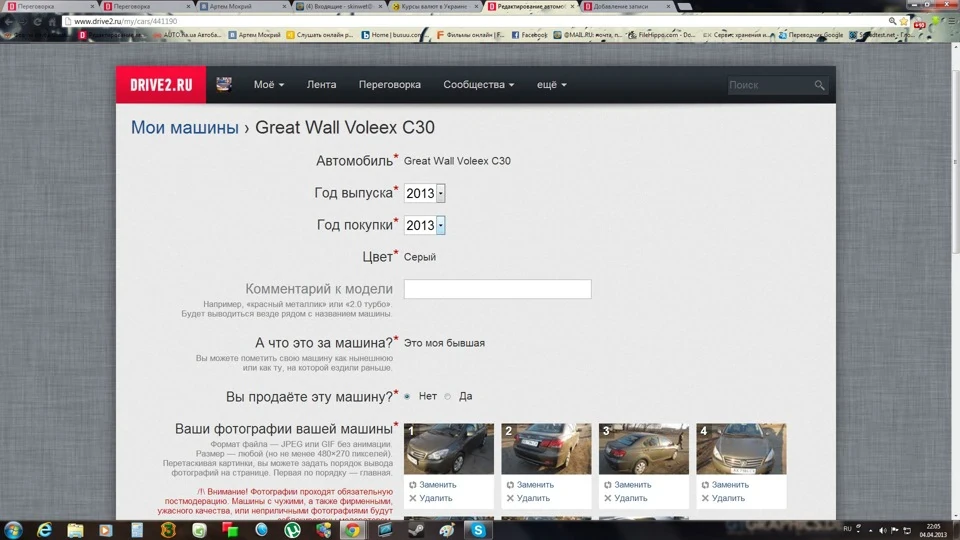
Task: Select the Нет radio button
Action: click(x=407, y=397)
